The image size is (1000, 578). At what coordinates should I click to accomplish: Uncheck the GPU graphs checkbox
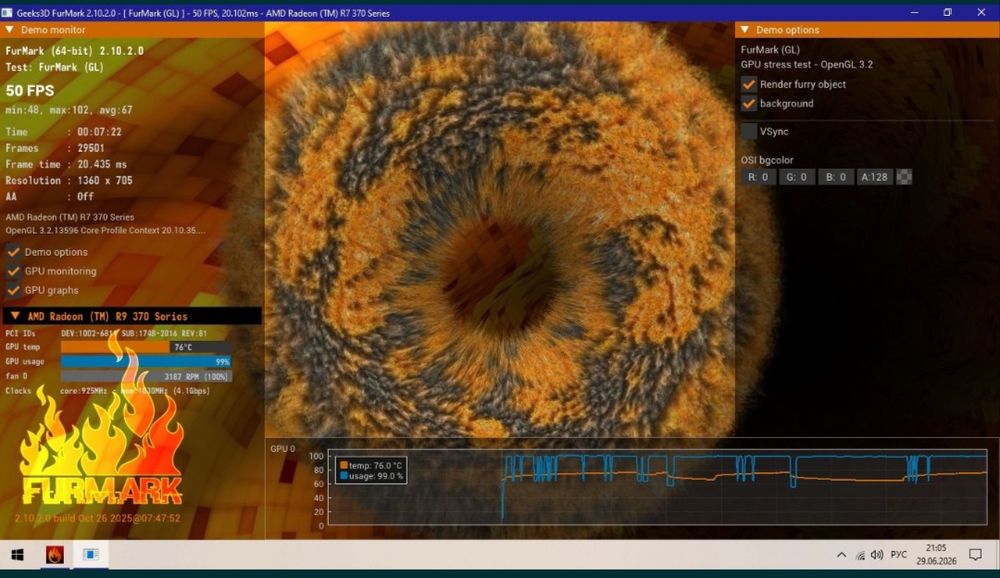click(13, 290)
